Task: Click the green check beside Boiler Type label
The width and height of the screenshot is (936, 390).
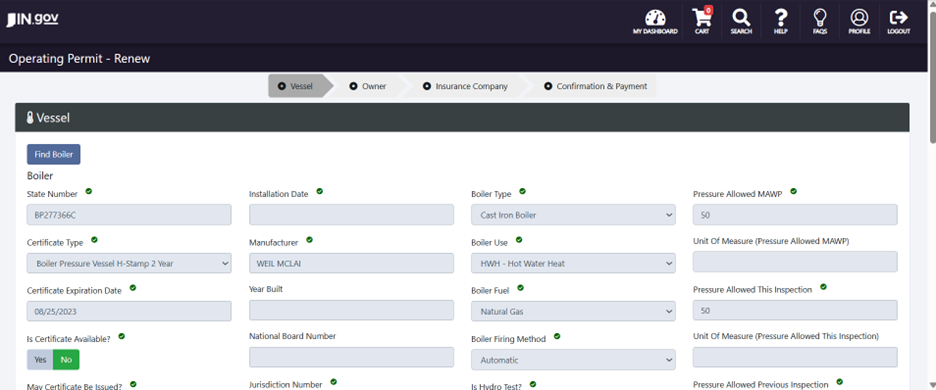Action: click(522, 191)
